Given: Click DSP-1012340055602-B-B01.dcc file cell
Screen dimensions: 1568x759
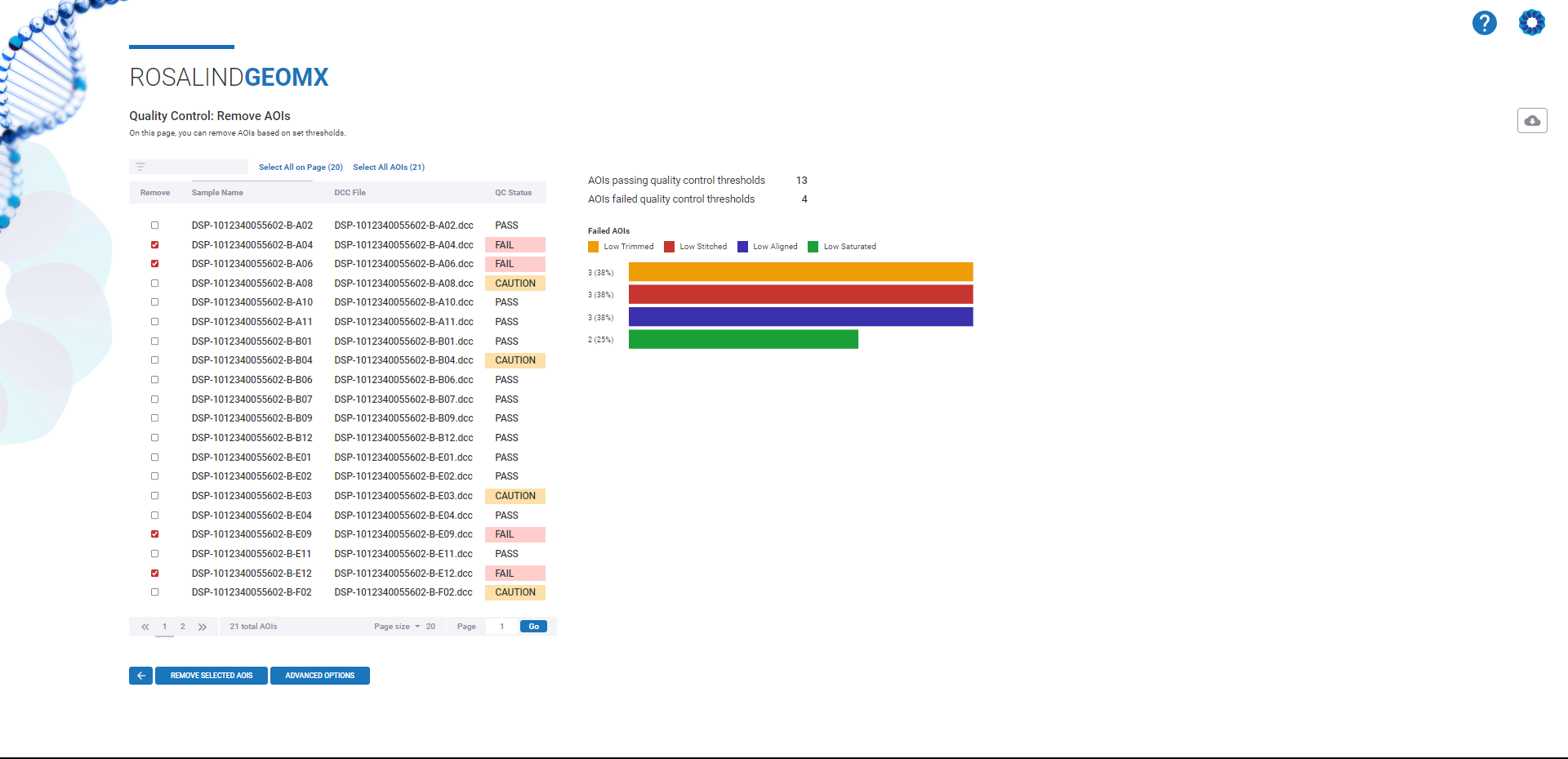Looking at the screenshot, I should coord(403,342).
